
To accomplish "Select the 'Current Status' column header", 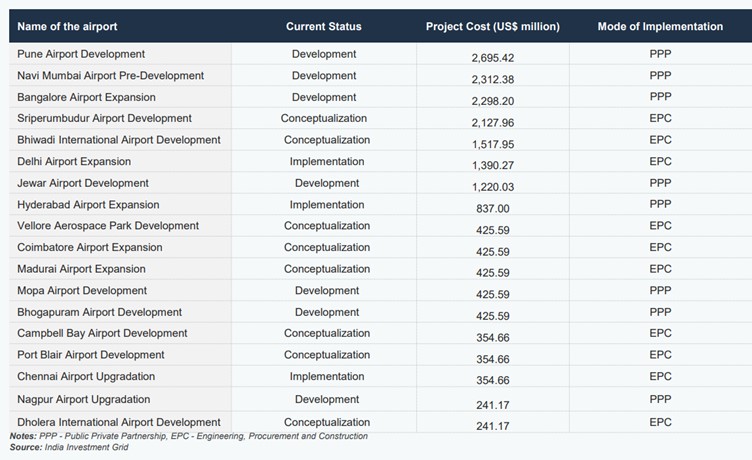I will (x=324, y=26).
